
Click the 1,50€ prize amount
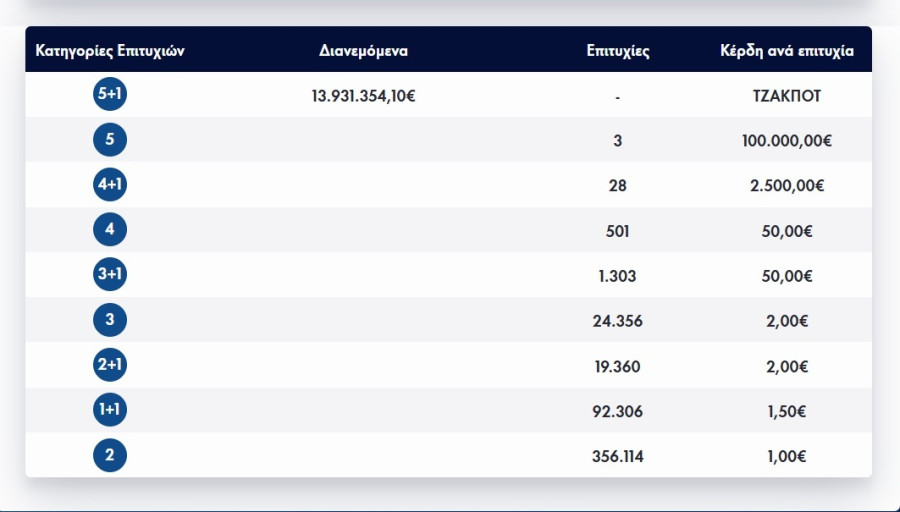pyautogui.click(x=787, y=412)
